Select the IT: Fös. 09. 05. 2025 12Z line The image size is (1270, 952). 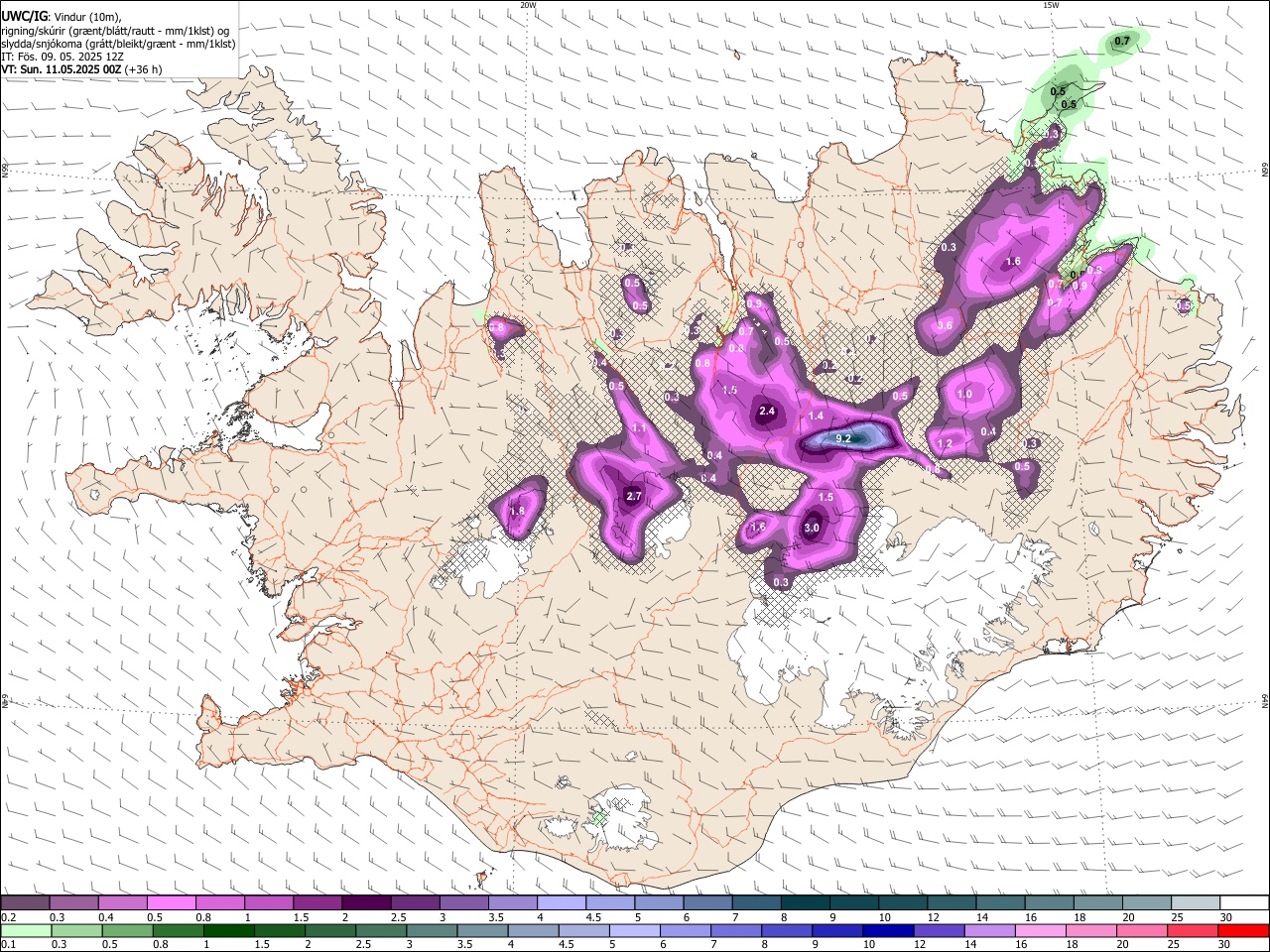tap(63, 57)
